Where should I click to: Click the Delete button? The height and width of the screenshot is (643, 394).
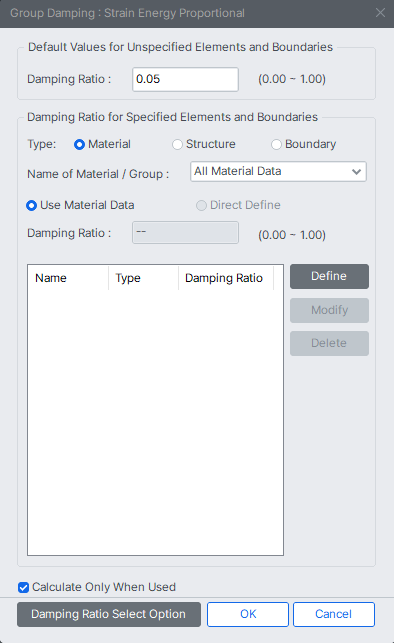[x=329, y=343]
